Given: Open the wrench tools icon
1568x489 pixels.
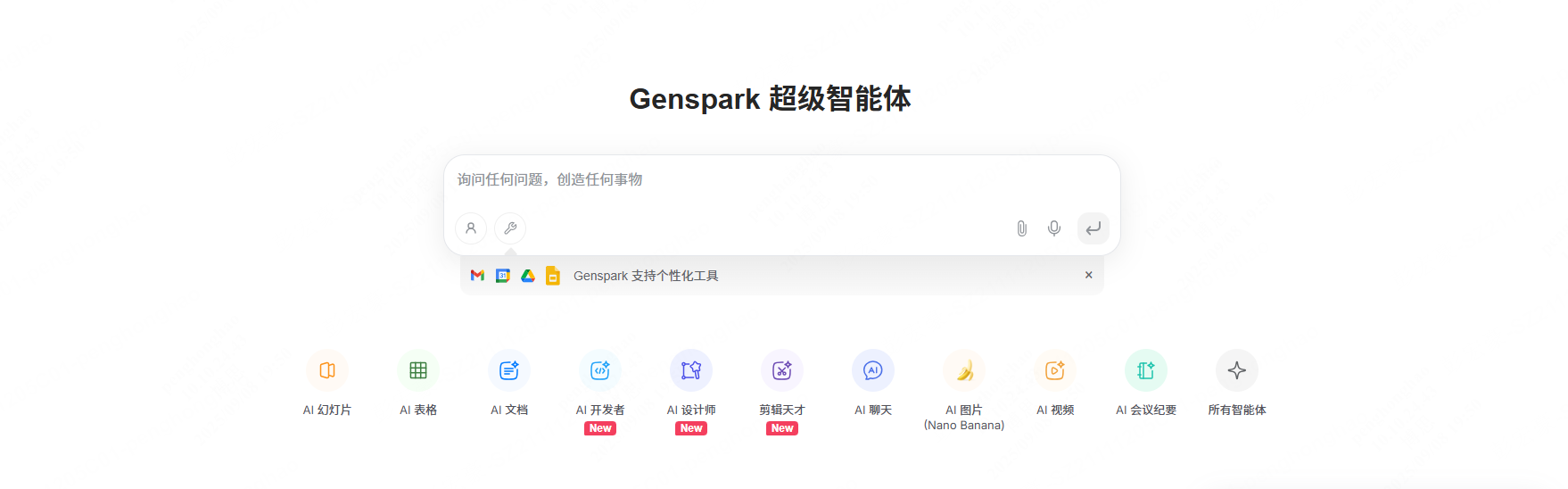Looking at the screenshot, I should (510, 228).
